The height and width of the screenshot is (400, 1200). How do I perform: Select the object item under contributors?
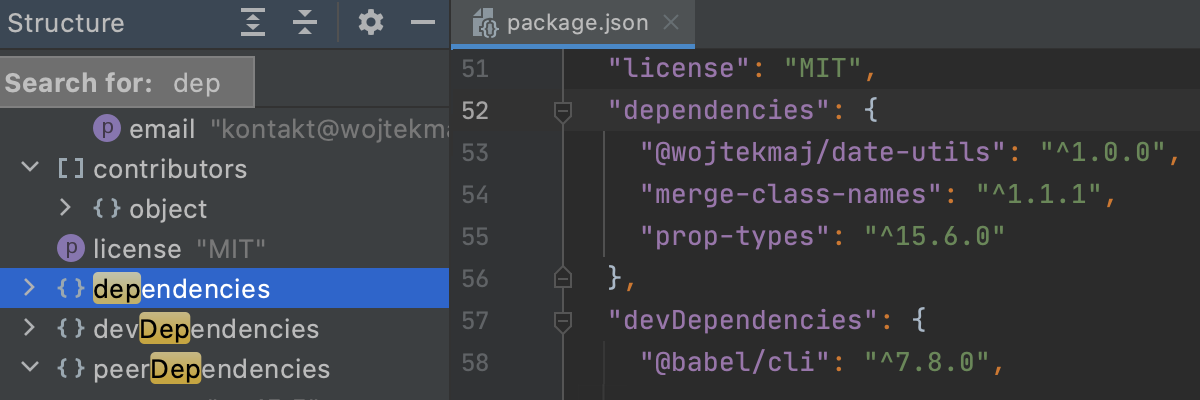tap(225, 209)
